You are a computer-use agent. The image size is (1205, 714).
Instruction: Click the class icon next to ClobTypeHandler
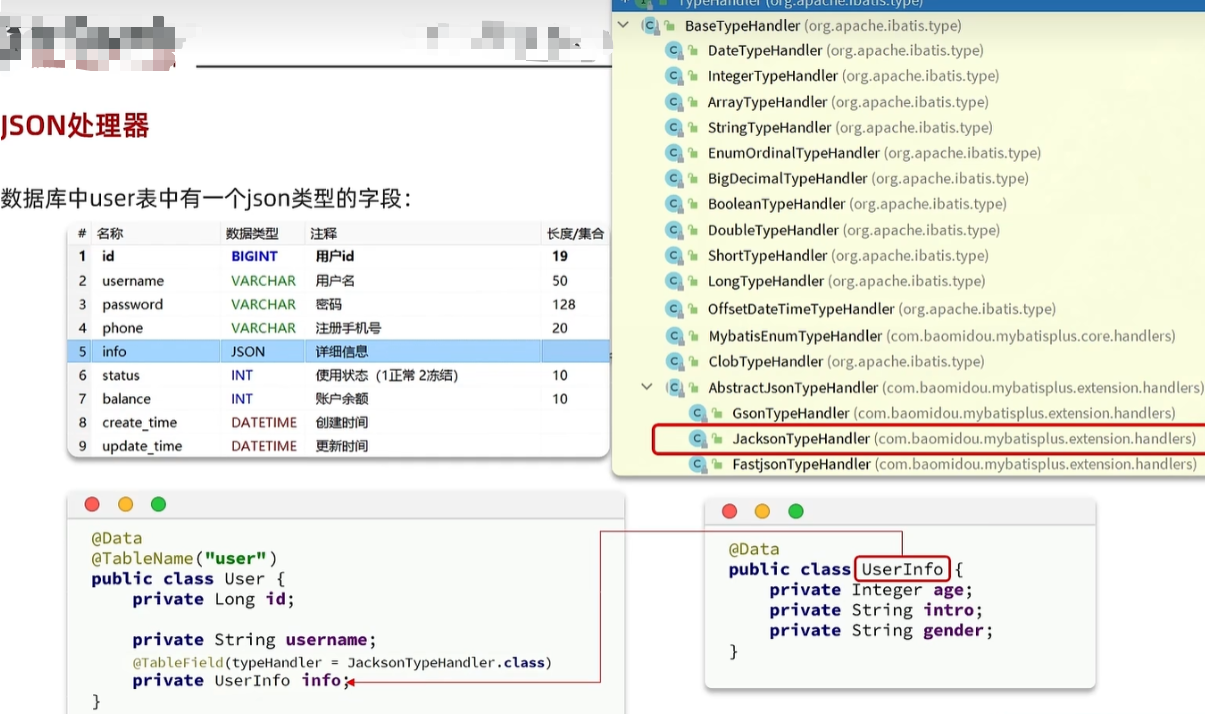coord(674,361)
